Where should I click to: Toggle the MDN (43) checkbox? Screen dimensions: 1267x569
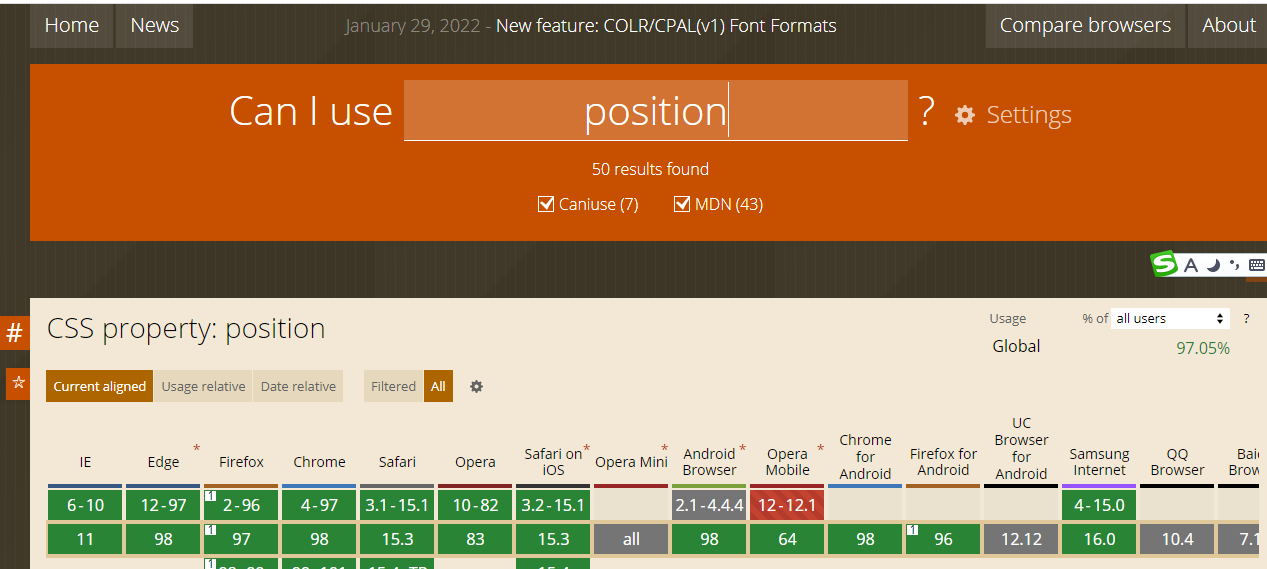pos(682,204)
